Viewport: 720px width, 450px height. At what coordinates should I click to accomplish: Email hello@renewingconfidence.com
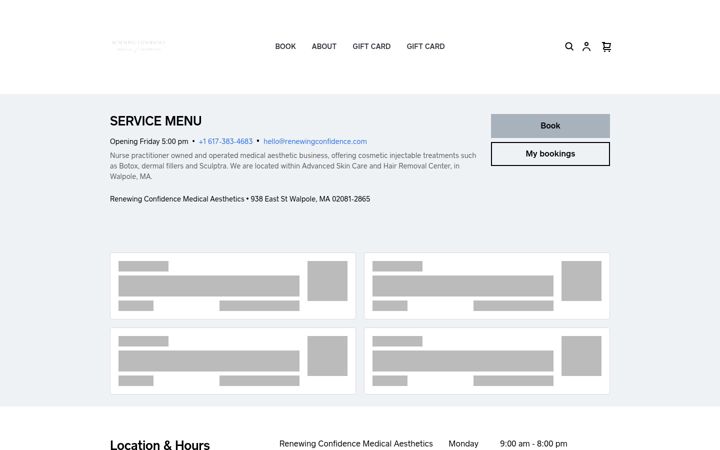pos(315,141)
